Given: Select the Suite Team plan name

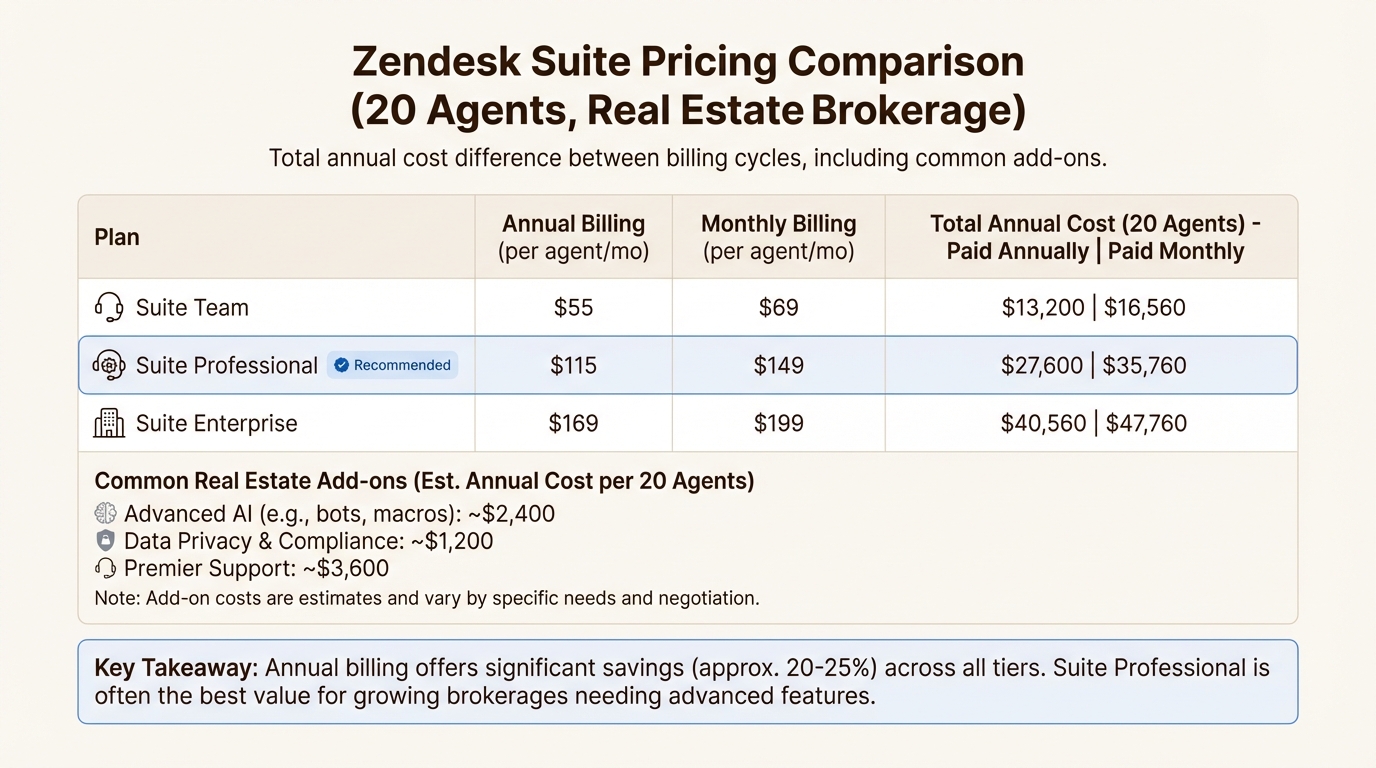Looking at the screenshot, I should point(192,307).
